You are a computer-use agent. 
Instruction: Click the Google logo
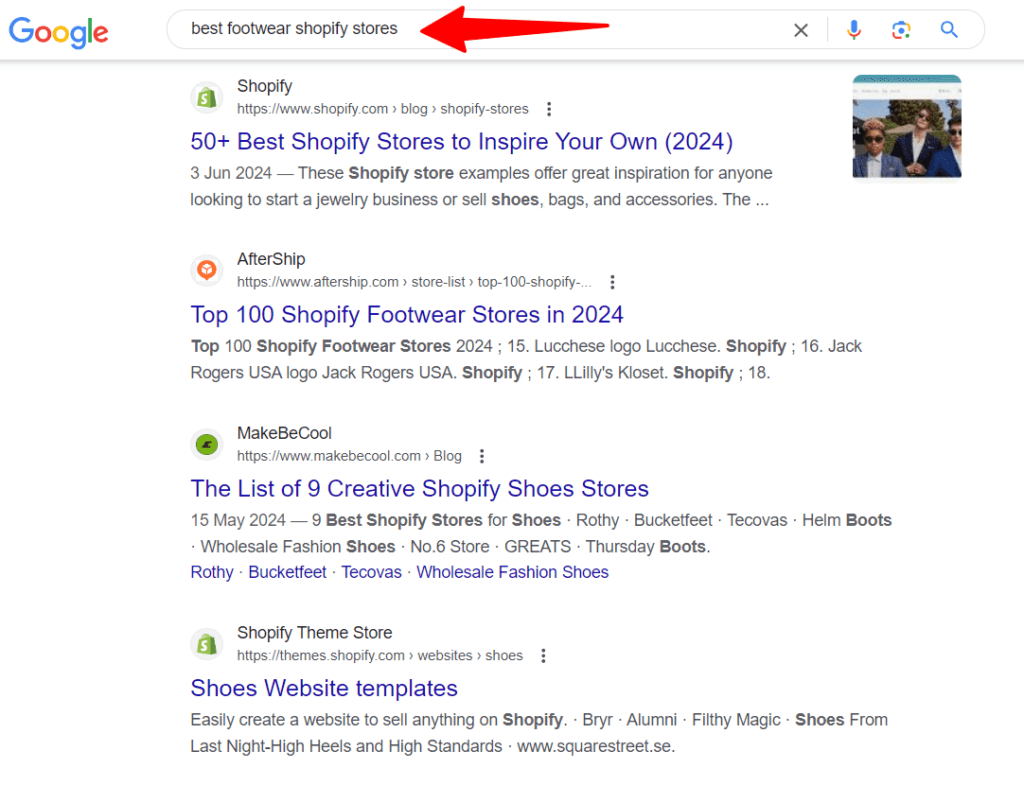59,32
